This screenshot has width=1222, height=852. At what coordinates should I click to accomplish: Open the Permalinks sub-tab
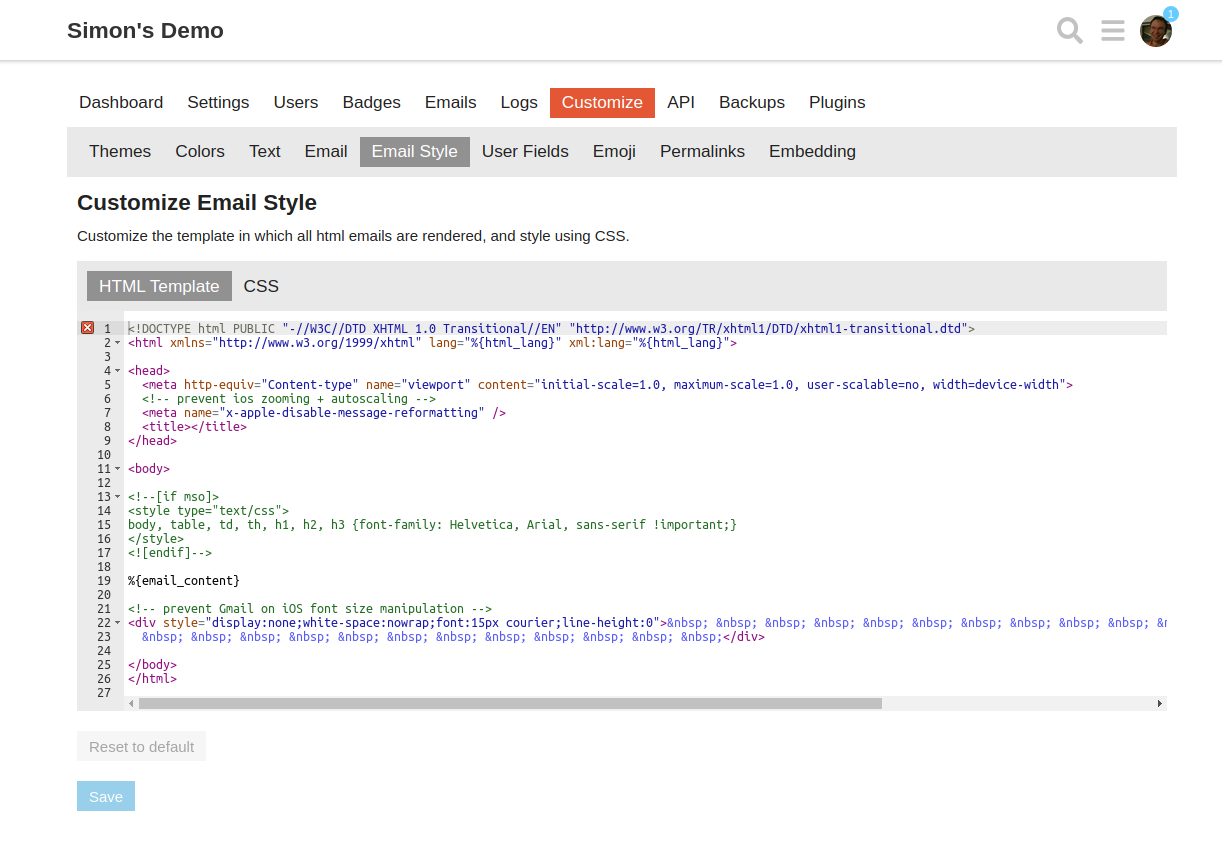point(702,151)
